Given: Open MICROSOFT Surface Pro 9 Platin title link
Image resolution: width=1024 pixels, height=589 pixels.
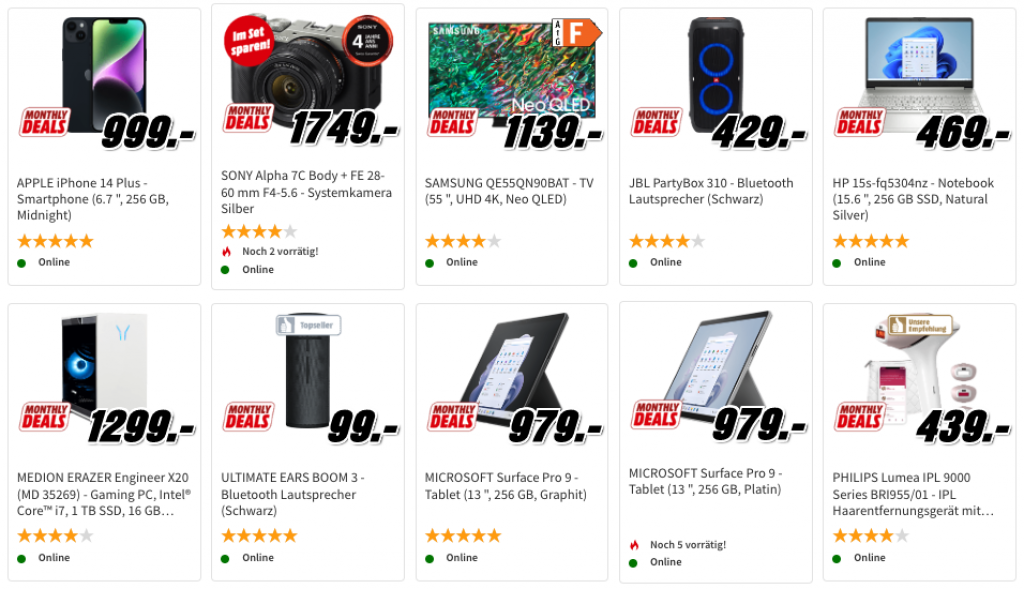Looking at the screenshot, I should (706, 481).
